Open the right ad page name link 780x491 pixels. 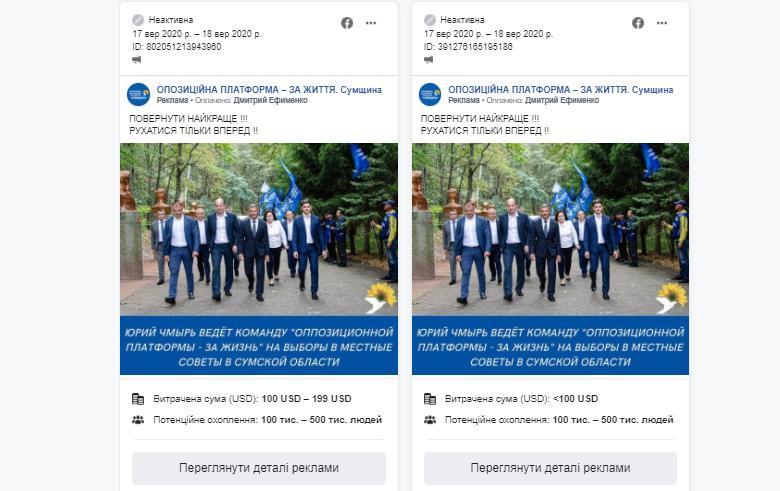click(x=561, y=90)
